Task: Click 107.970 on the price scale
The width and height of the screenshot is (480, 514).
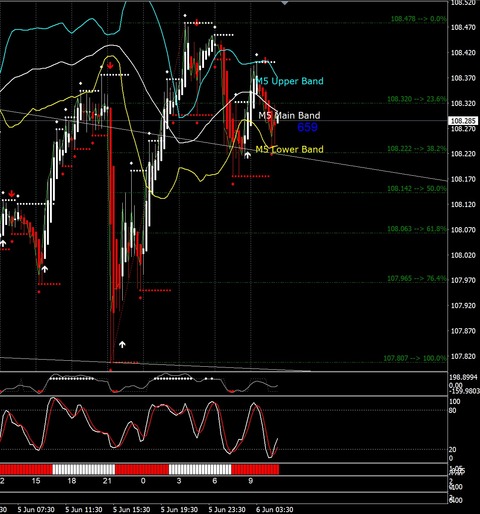Action: tap(463, 280)
